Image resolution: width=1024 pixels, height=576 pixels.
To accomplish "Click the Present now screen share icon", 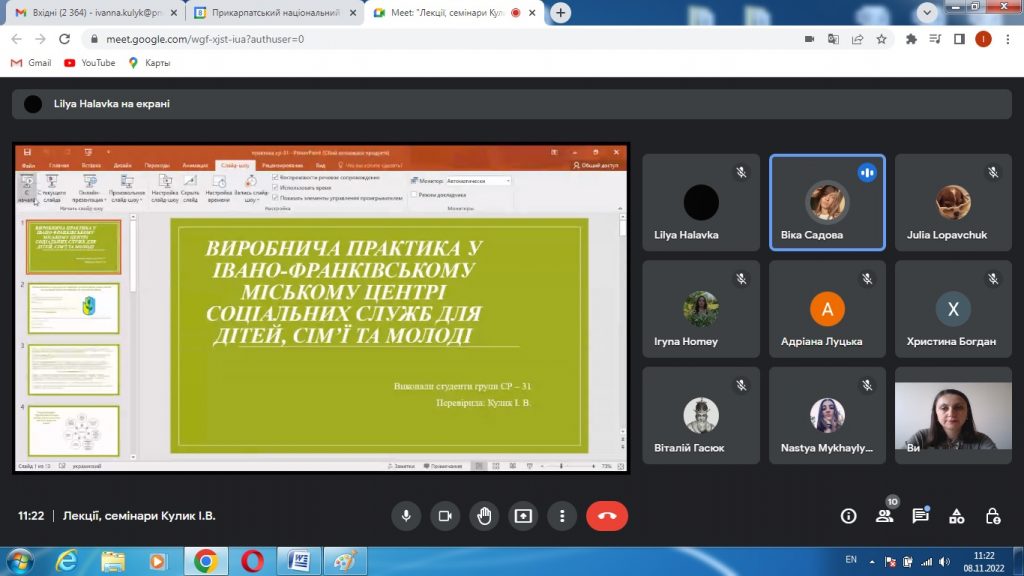I will coord(523,516).
